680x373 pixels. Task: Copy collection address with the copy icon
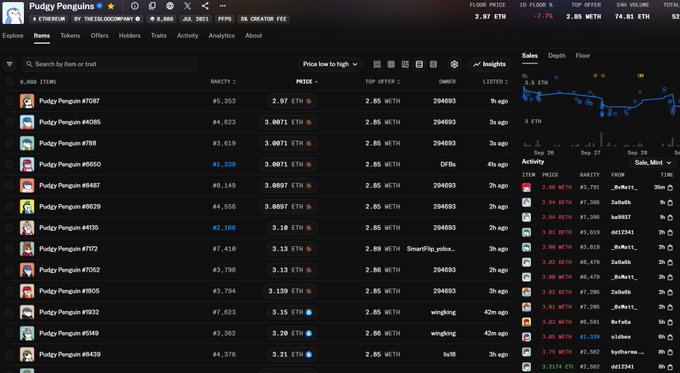point(152,6)
